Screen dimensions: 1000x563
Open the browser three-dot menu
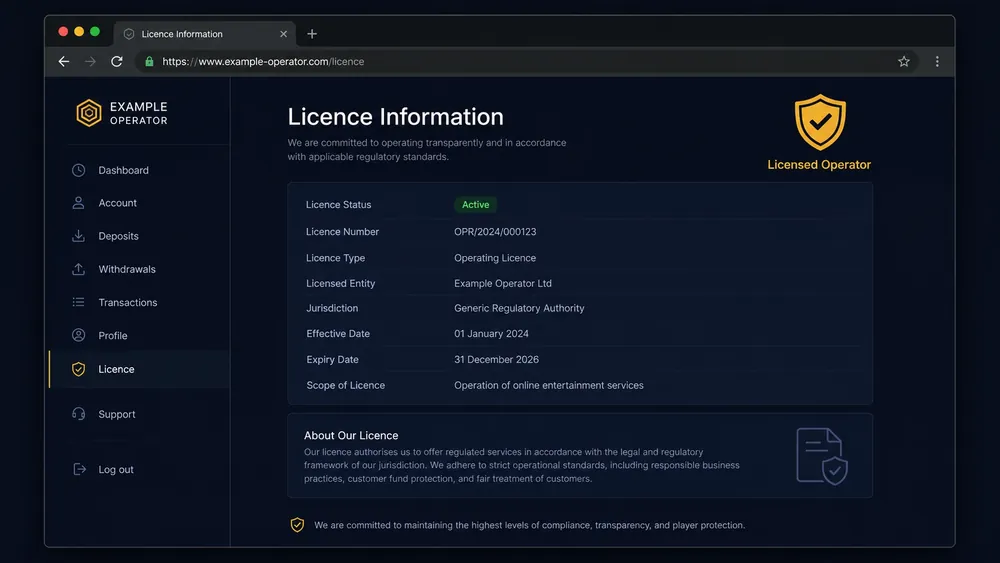click(937, 61)
